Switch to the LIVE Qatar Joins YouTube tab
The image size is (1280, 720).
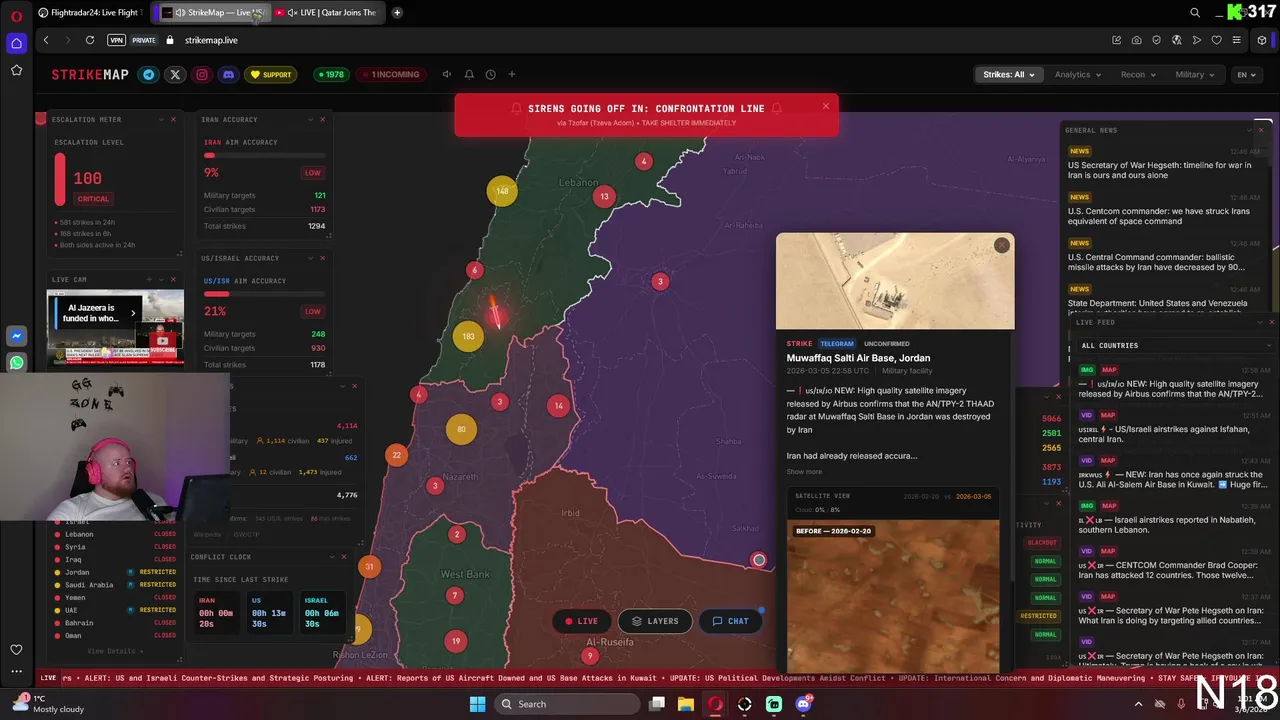tap(325, 13)
